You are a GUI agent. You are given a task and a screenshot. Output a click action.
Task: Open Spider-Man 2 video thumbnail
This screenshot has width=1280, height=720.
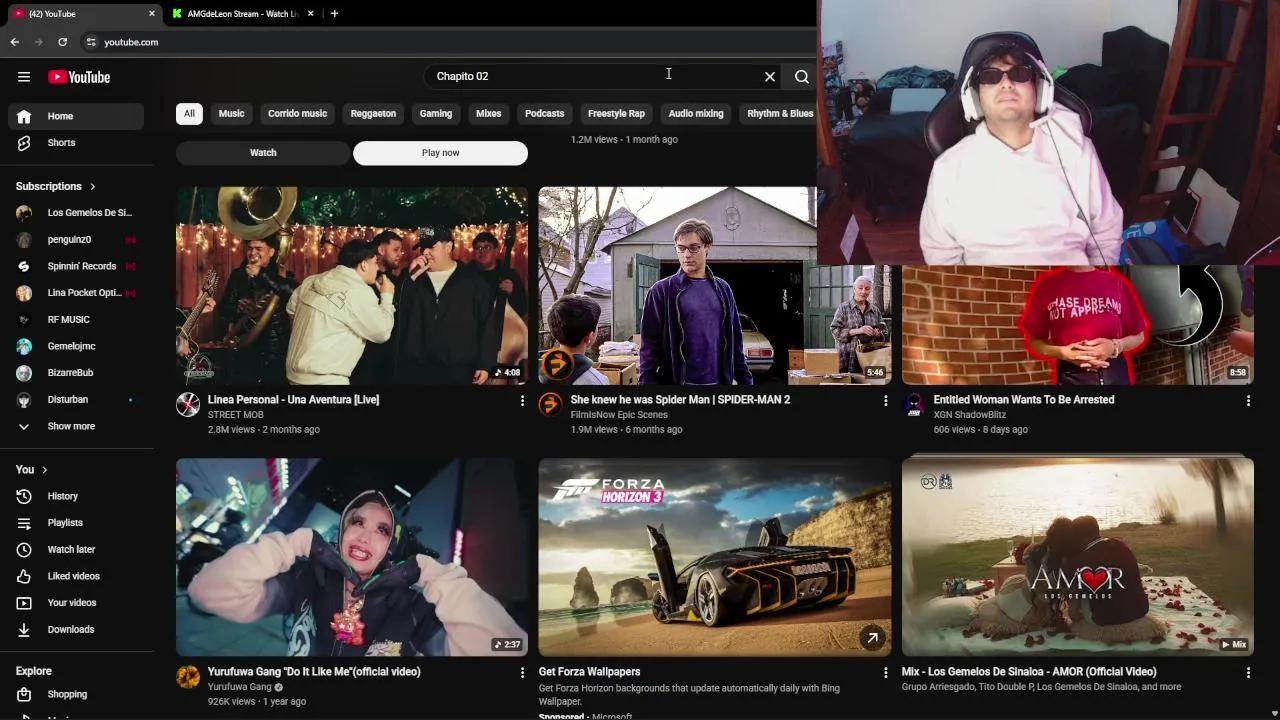714,285
